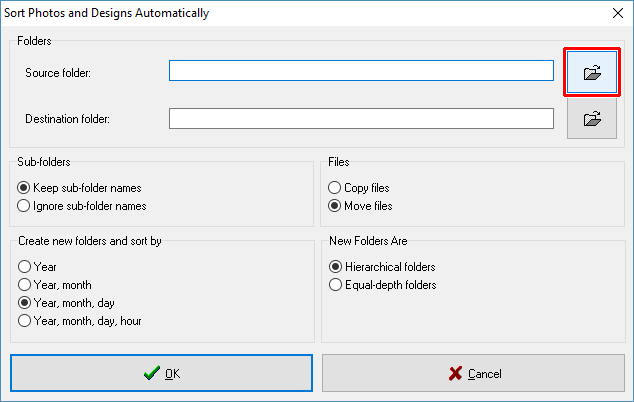Click into the Source folder text field
Image resolution: width=634 pixels, height=402 pixels.
[x=361, y=71]
